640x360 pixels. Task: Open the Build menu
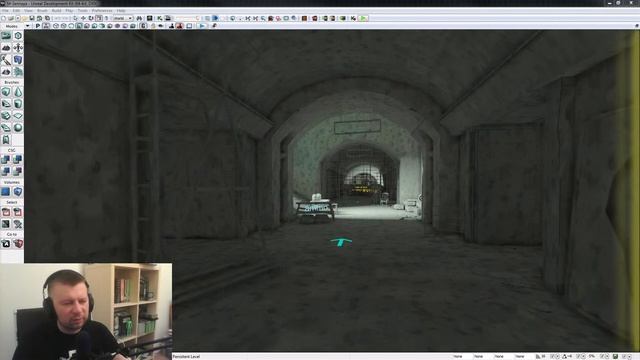(x=57, y=11)
